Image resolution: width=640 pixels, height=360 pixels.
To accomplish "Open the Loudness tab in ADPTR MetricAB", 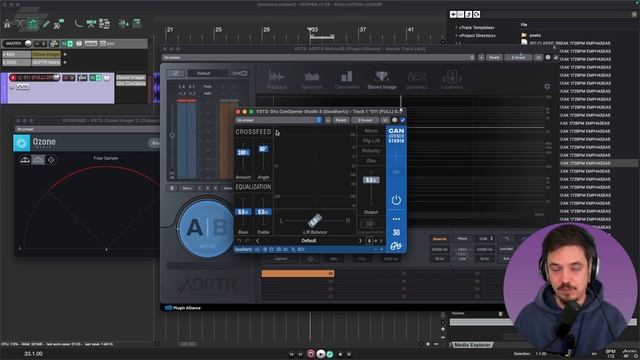I will 451,80.
